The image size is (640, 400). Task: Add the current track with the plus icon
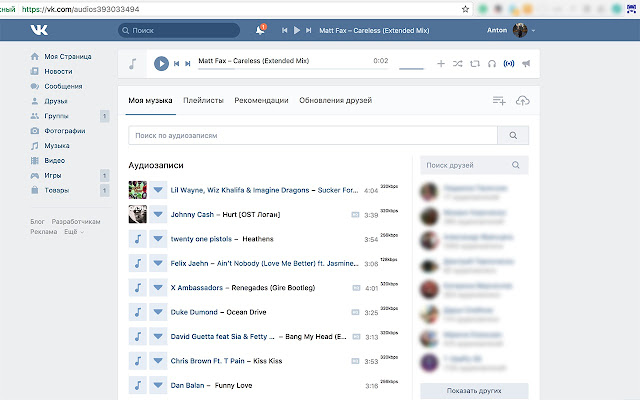point(441,63)
